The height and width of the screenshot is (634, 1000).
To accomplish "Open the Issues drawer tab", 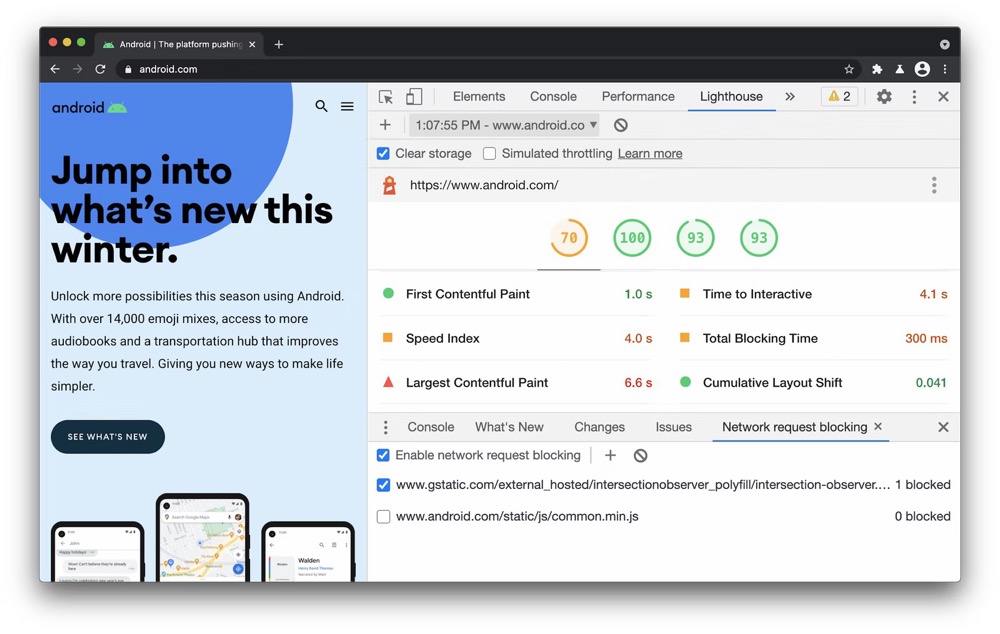I will [673, 427].
